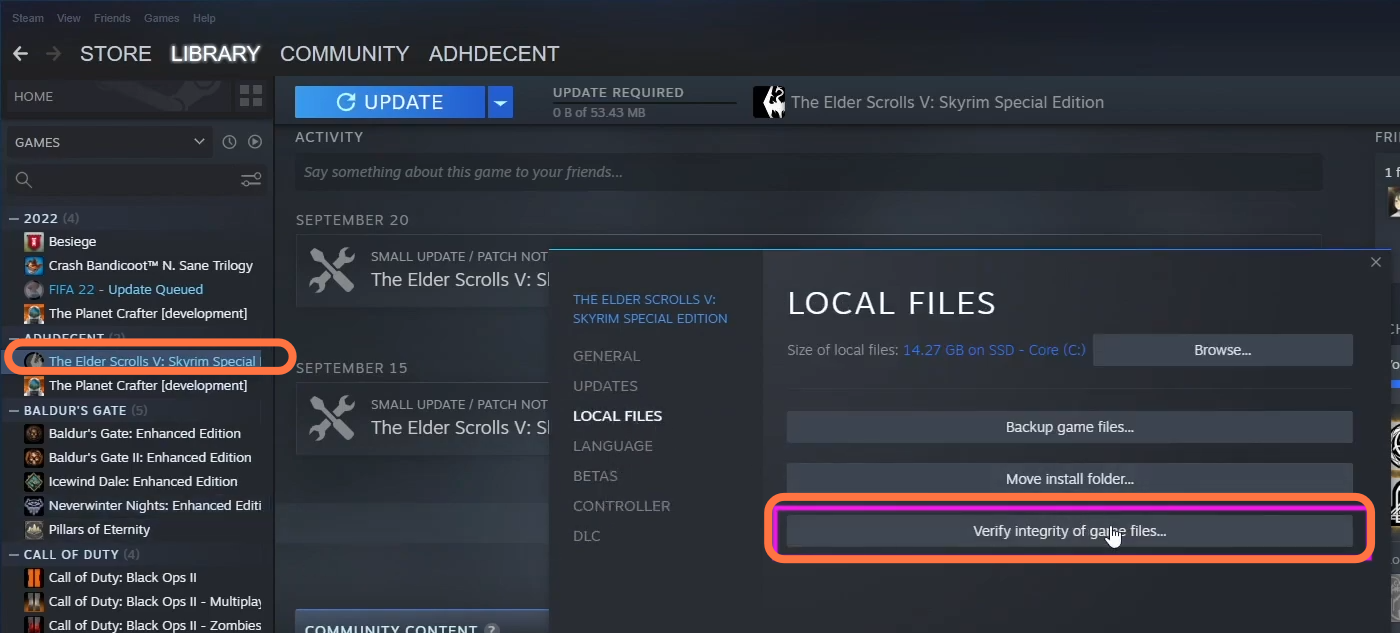The height and width of the screenshot is (633, 1400).
Task: Click the library search field
Action: click(137, 180)
